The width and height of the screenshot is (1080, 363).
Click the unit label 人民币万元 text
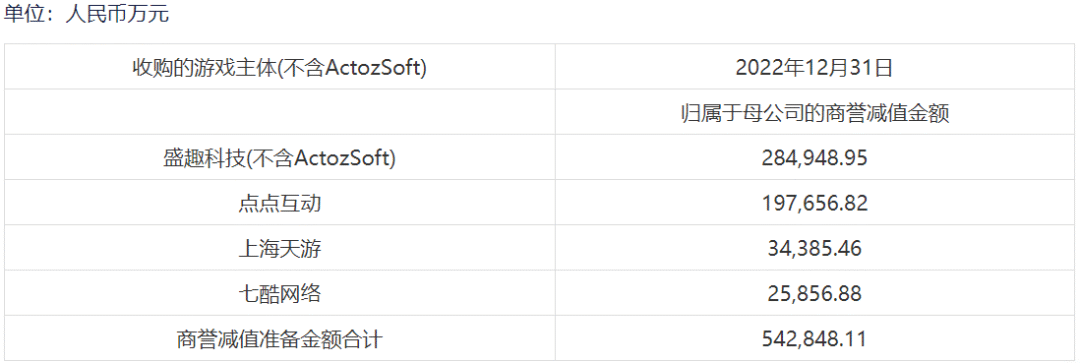[116, 14]
